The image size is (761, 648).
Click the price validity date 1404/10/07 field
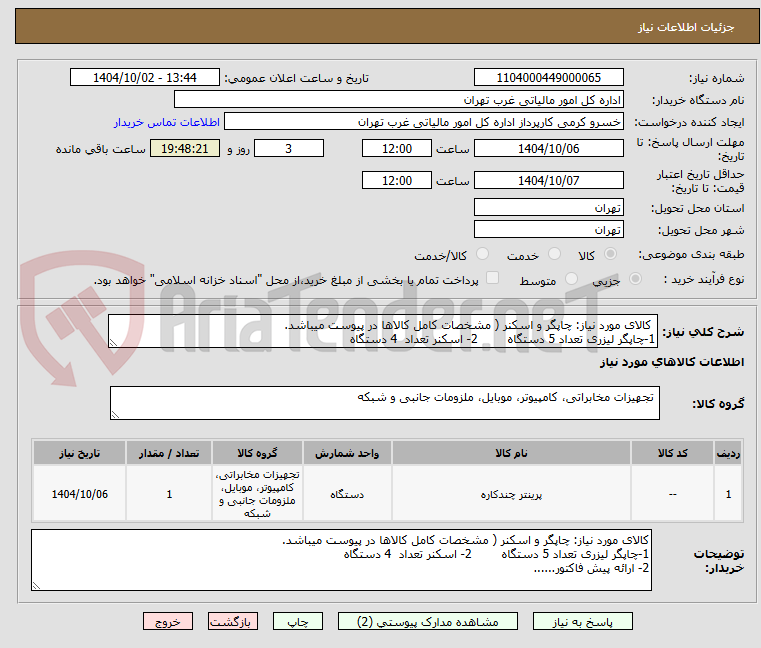[548, 181]
